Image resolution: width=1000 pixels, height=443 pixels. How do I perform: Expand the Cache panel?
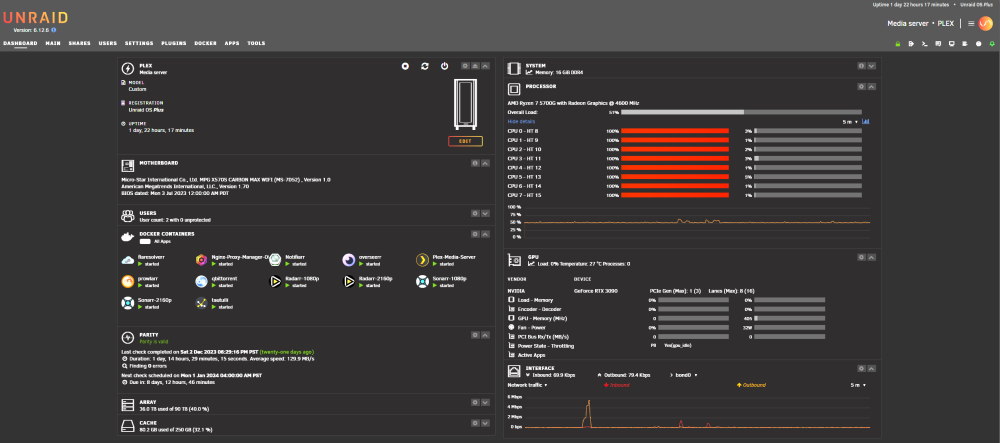(485, 423)
